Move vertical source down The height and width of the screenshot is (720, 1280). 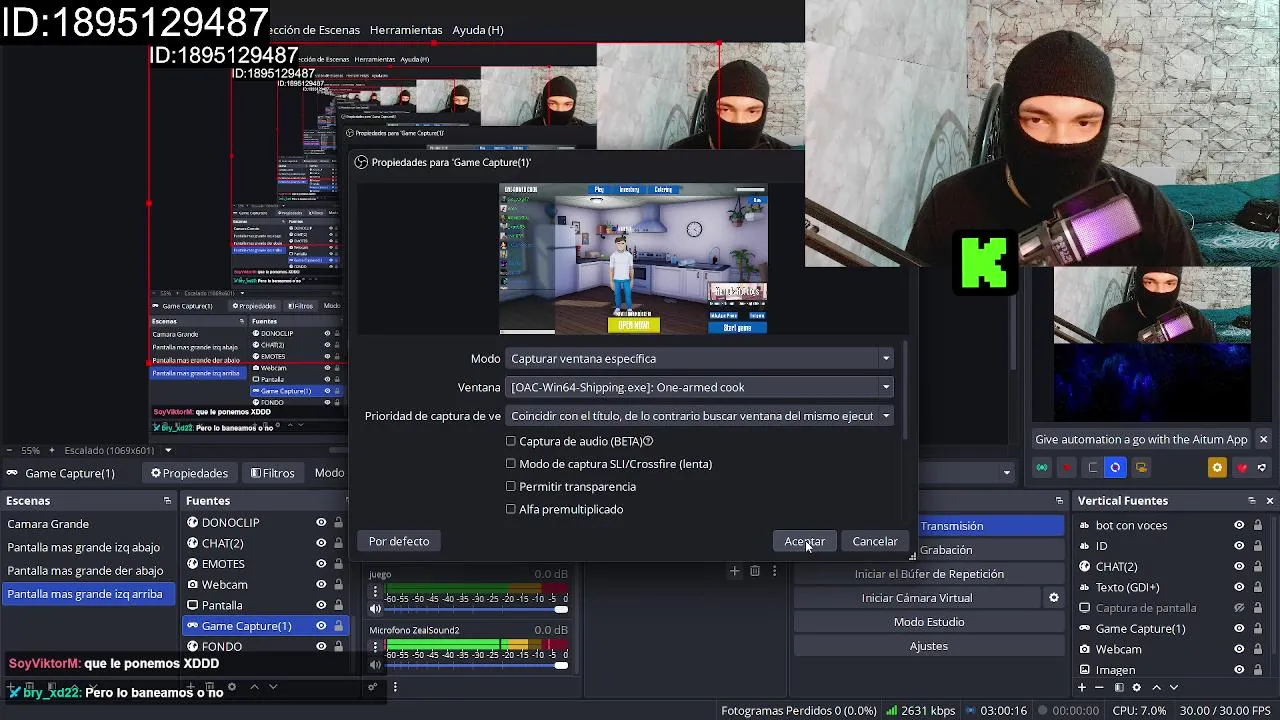coord(1174,688)
